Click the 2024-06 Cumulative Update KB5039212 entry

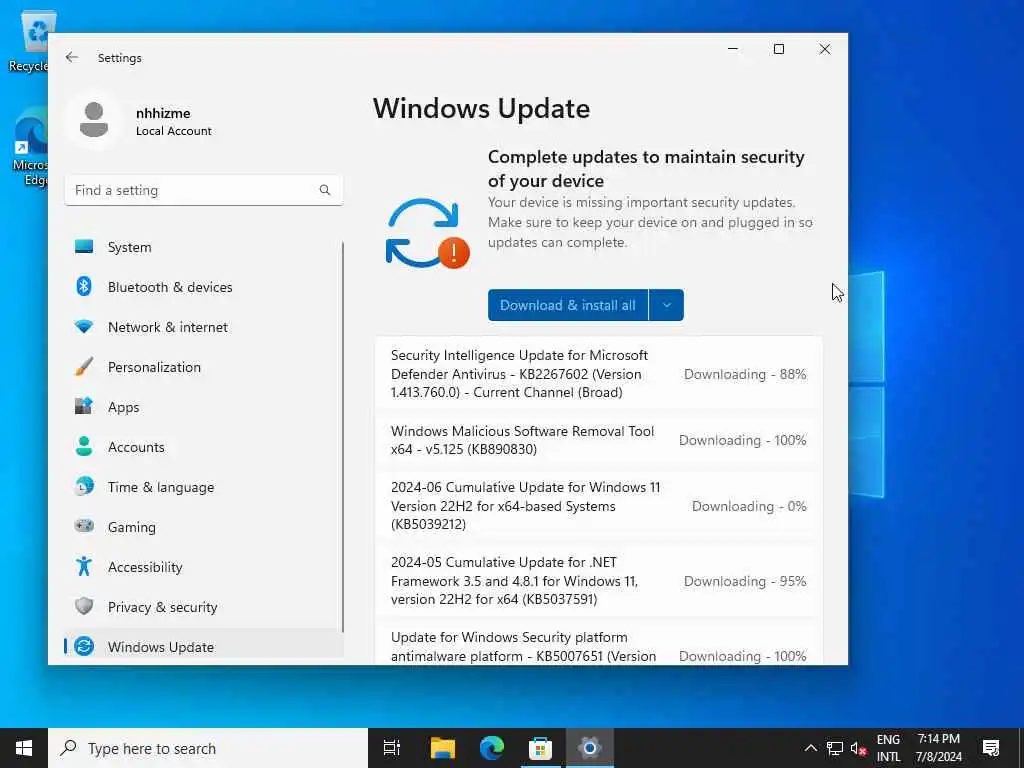pos(598,505)
